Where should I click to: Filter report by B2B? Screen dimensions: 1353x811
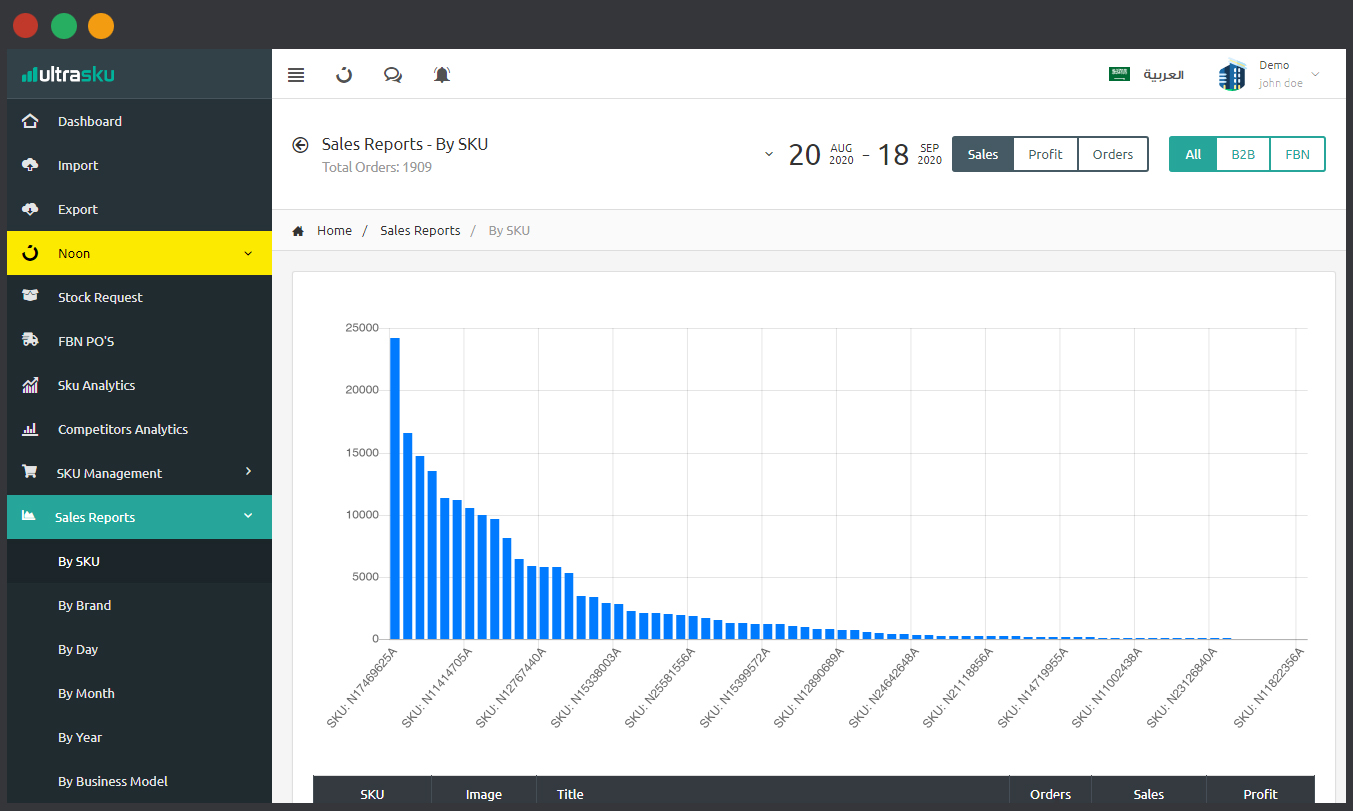tap(1242, 154)
